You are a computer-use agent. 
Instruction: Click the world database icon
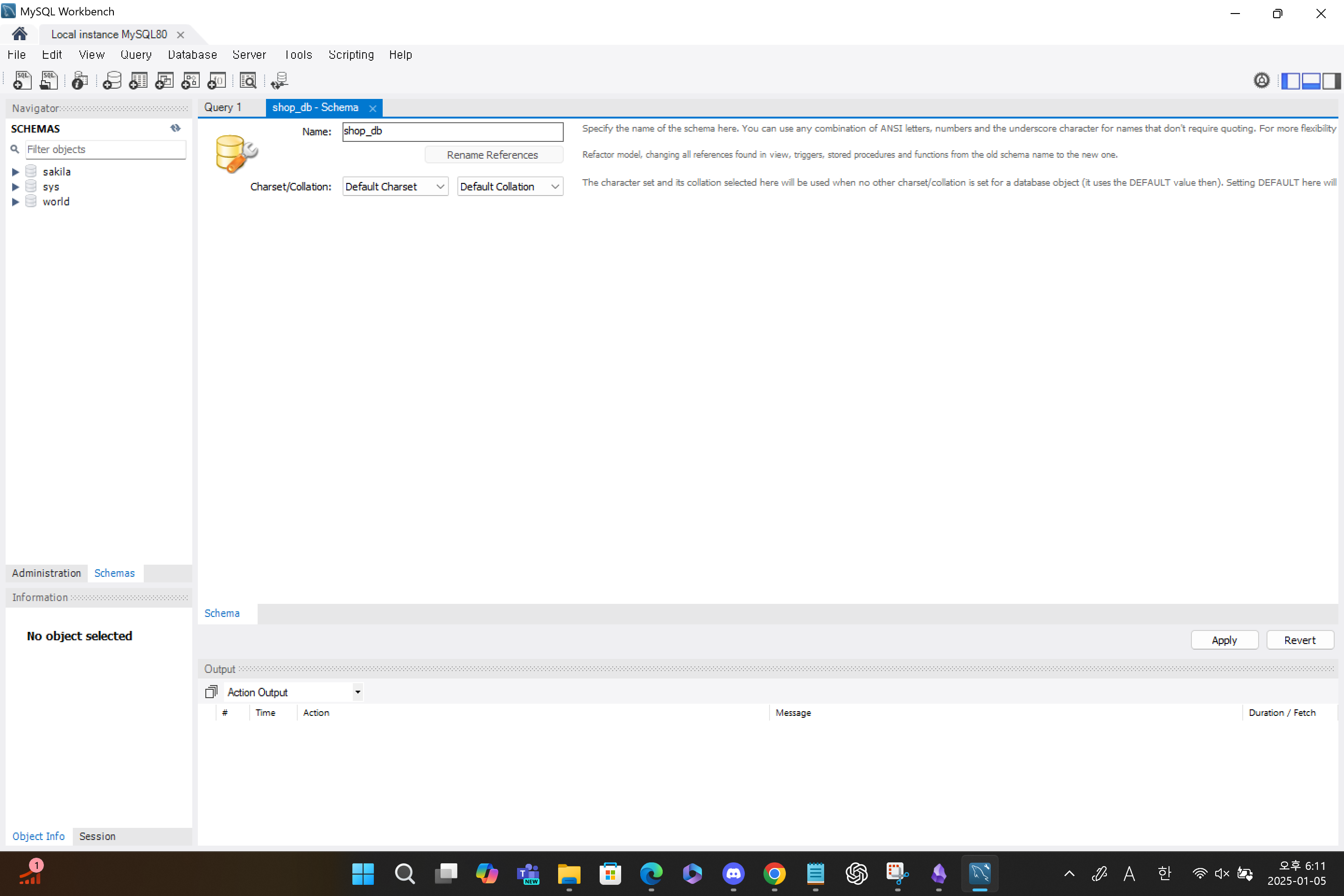click(31, 201)
